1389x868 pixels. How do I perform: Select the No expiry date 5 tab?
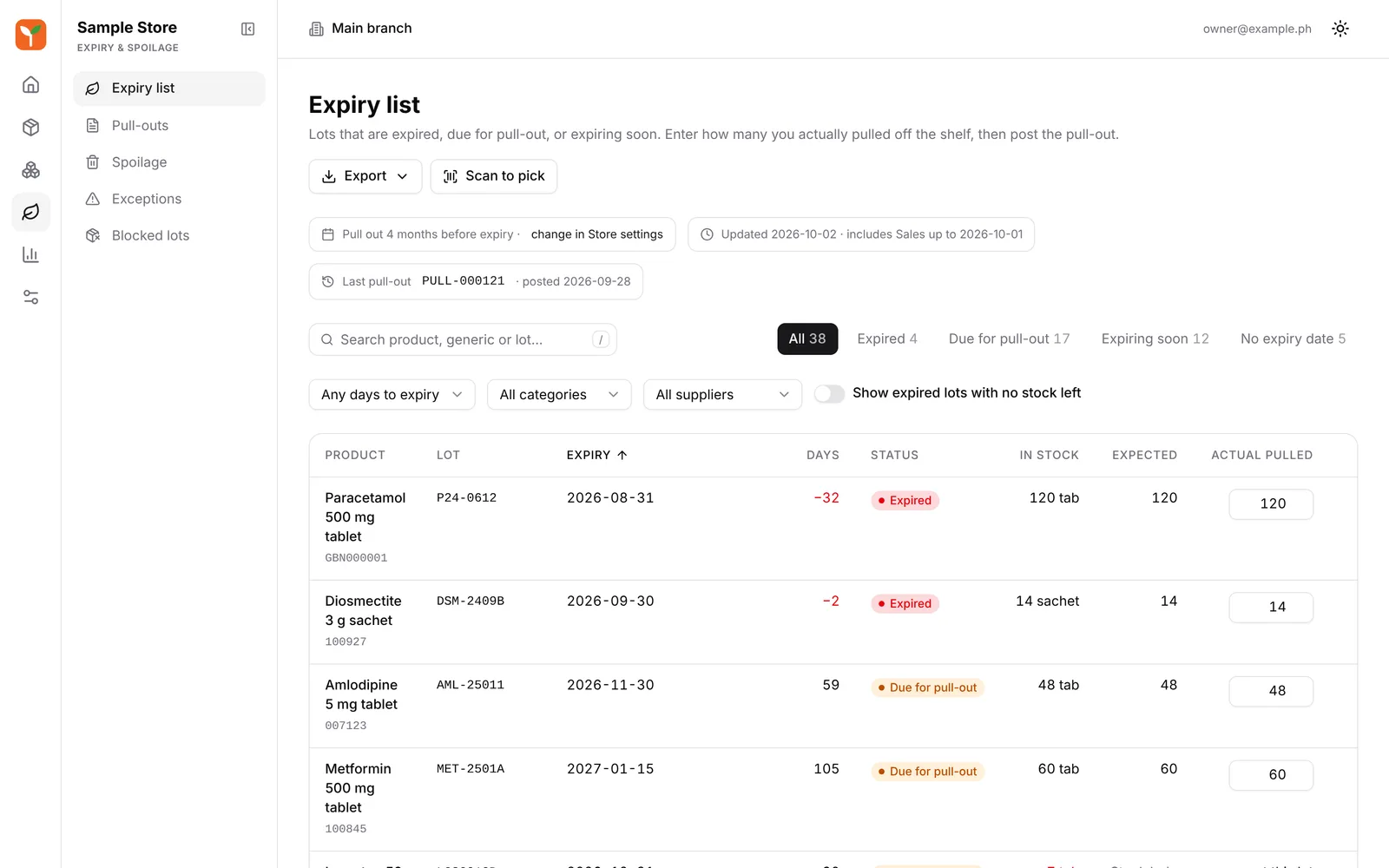[1294, 339]
